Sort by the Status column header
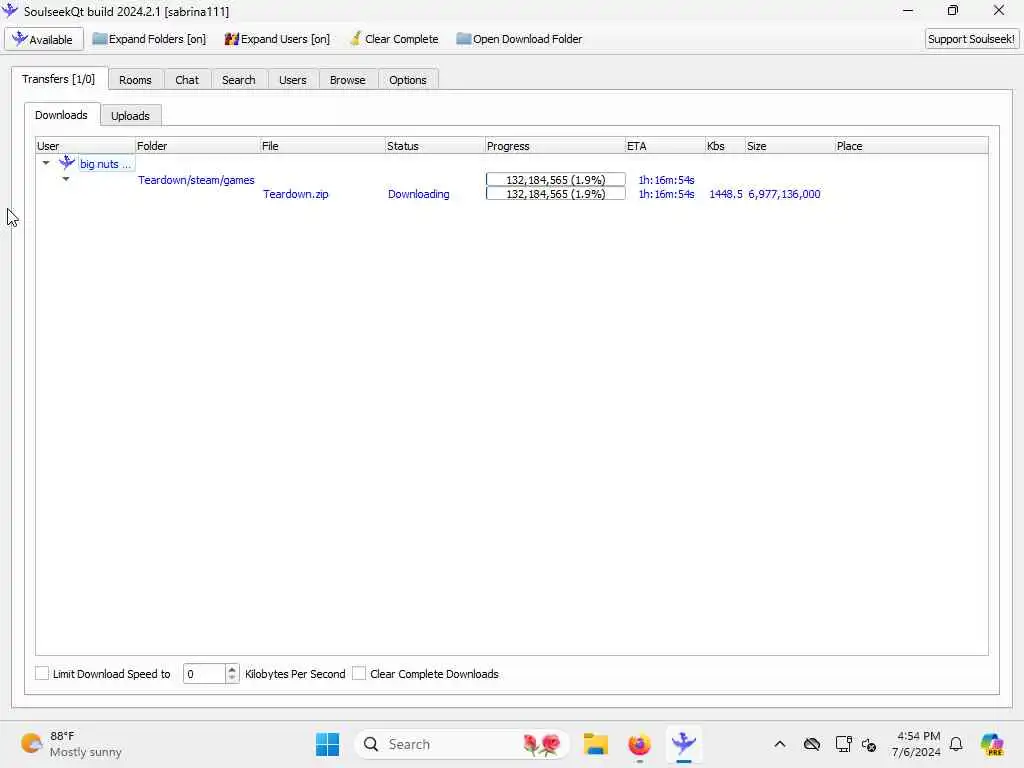The image size is (1024, 768). [435, 146]
